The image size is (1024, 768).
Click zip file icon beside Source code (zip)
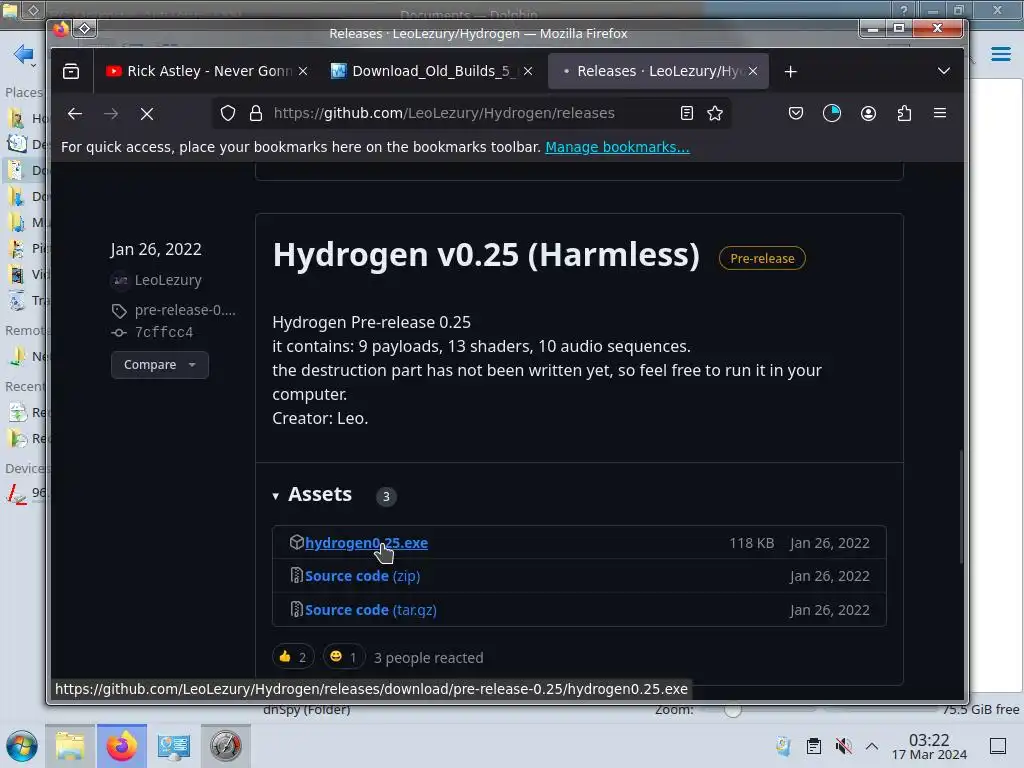[x=296, y=575]
